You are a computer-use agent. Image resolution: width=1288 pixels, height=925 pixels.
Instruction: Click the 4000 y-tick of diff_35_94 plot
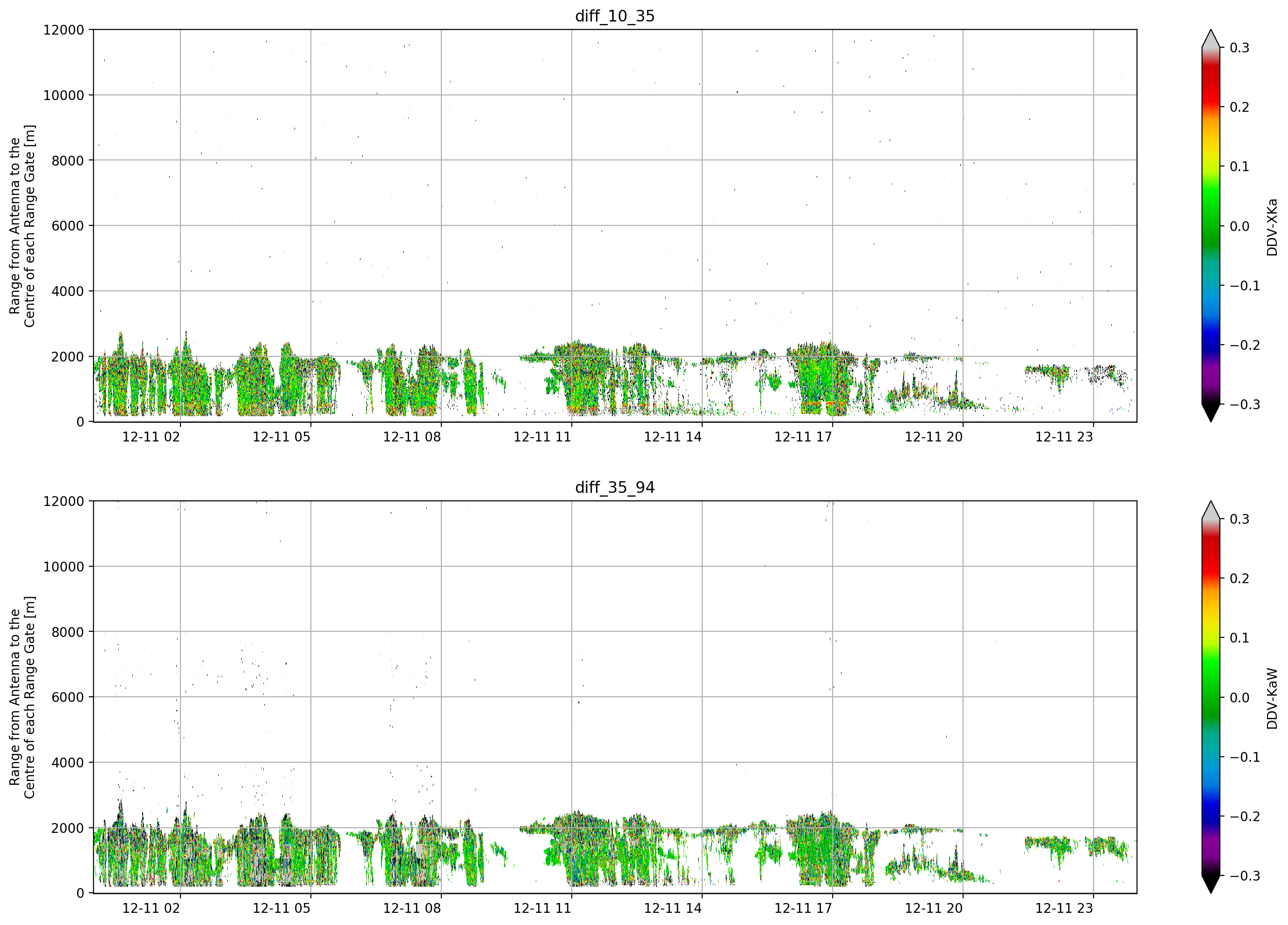(68, 763)
